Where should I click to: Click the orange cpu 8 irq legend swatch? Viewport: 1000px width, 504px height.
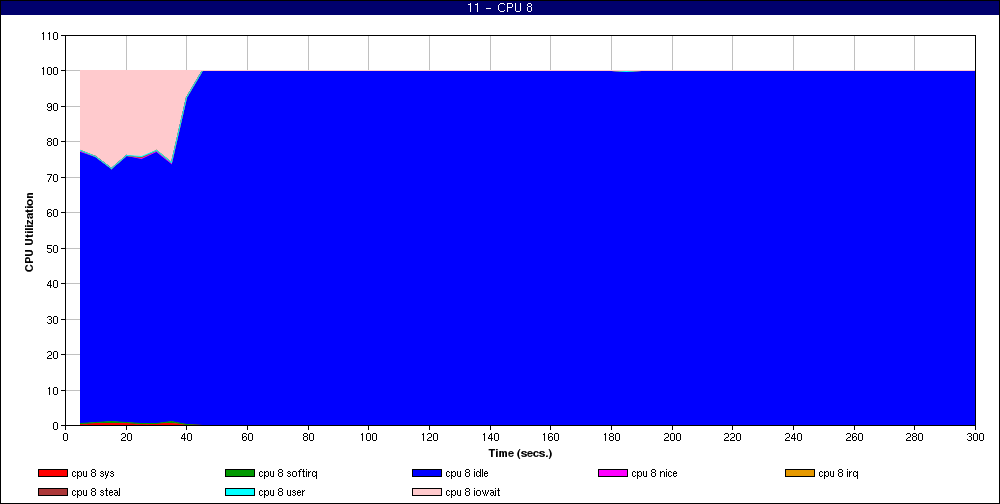(x=800, y=473)
